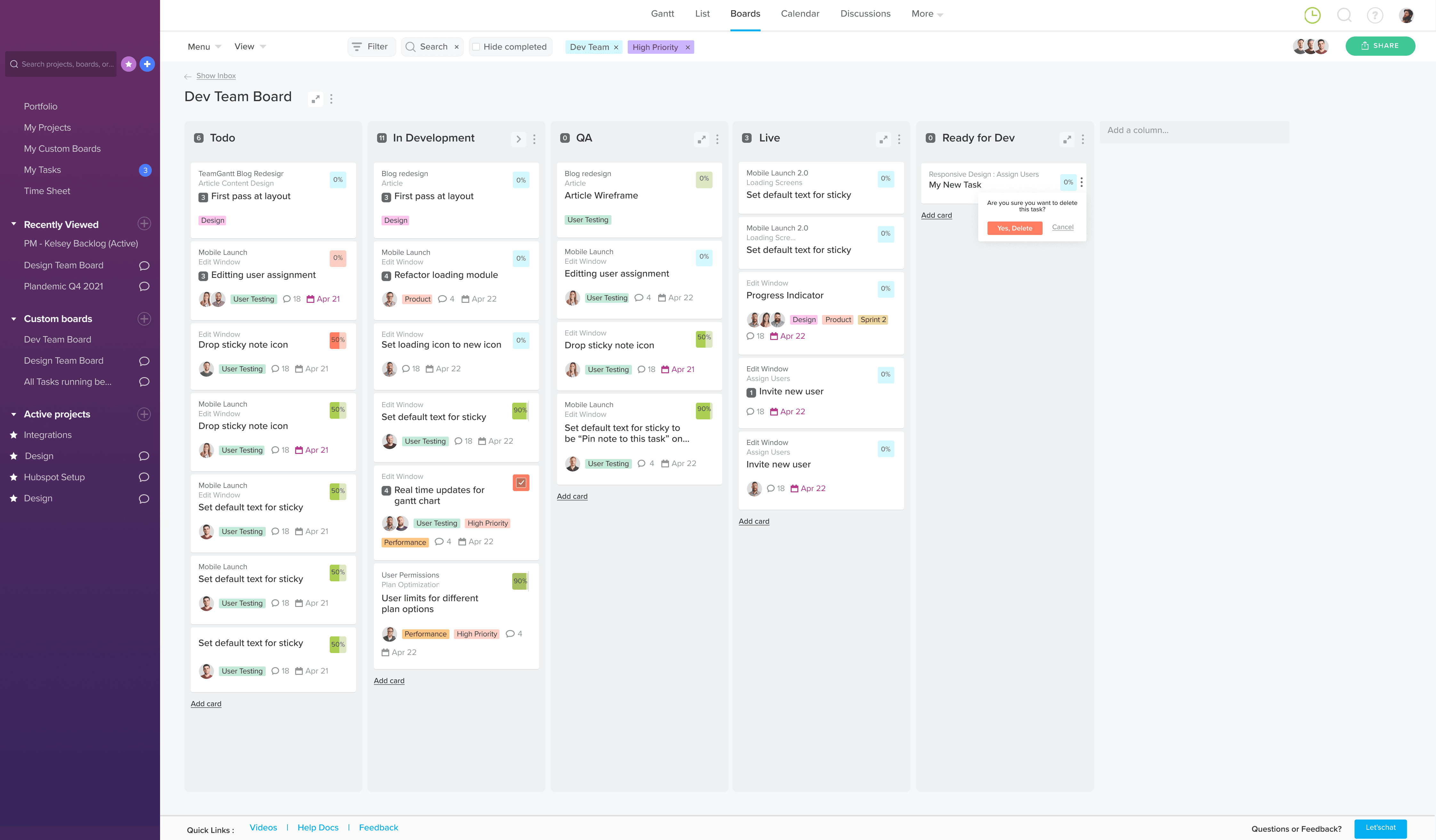The width and height of the screenshot is (1436, 840).
Task: Uncheck Real time updates task checkbox
Action: 521,483
